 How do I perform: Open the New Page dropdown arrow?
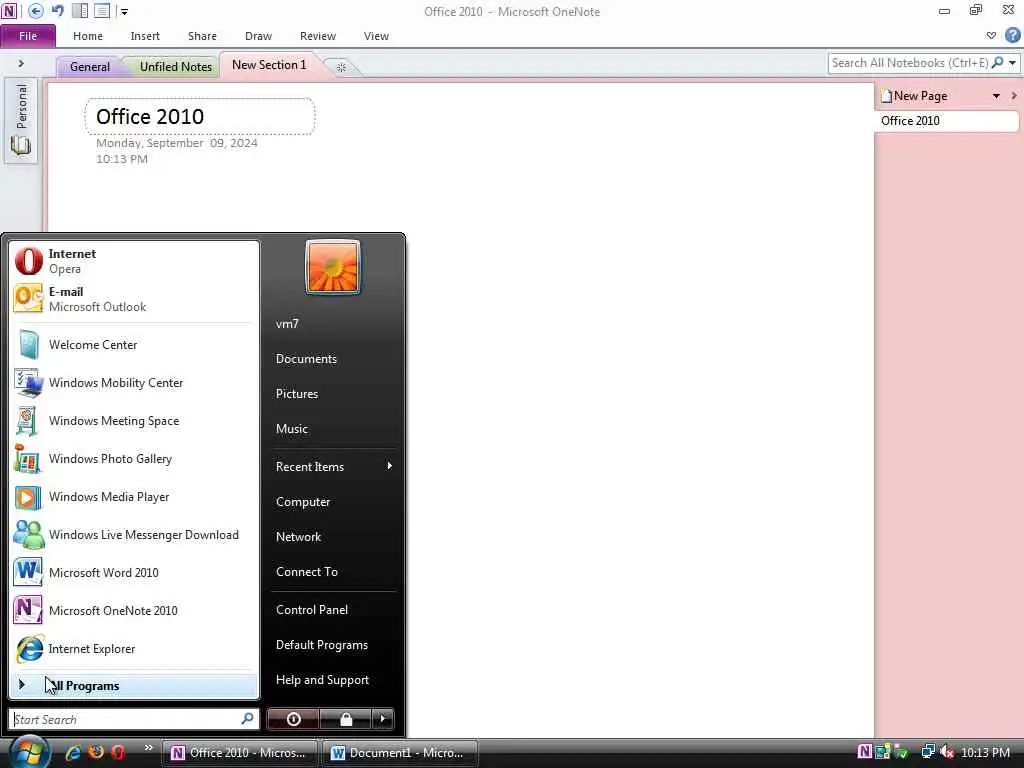coord(997,96)
